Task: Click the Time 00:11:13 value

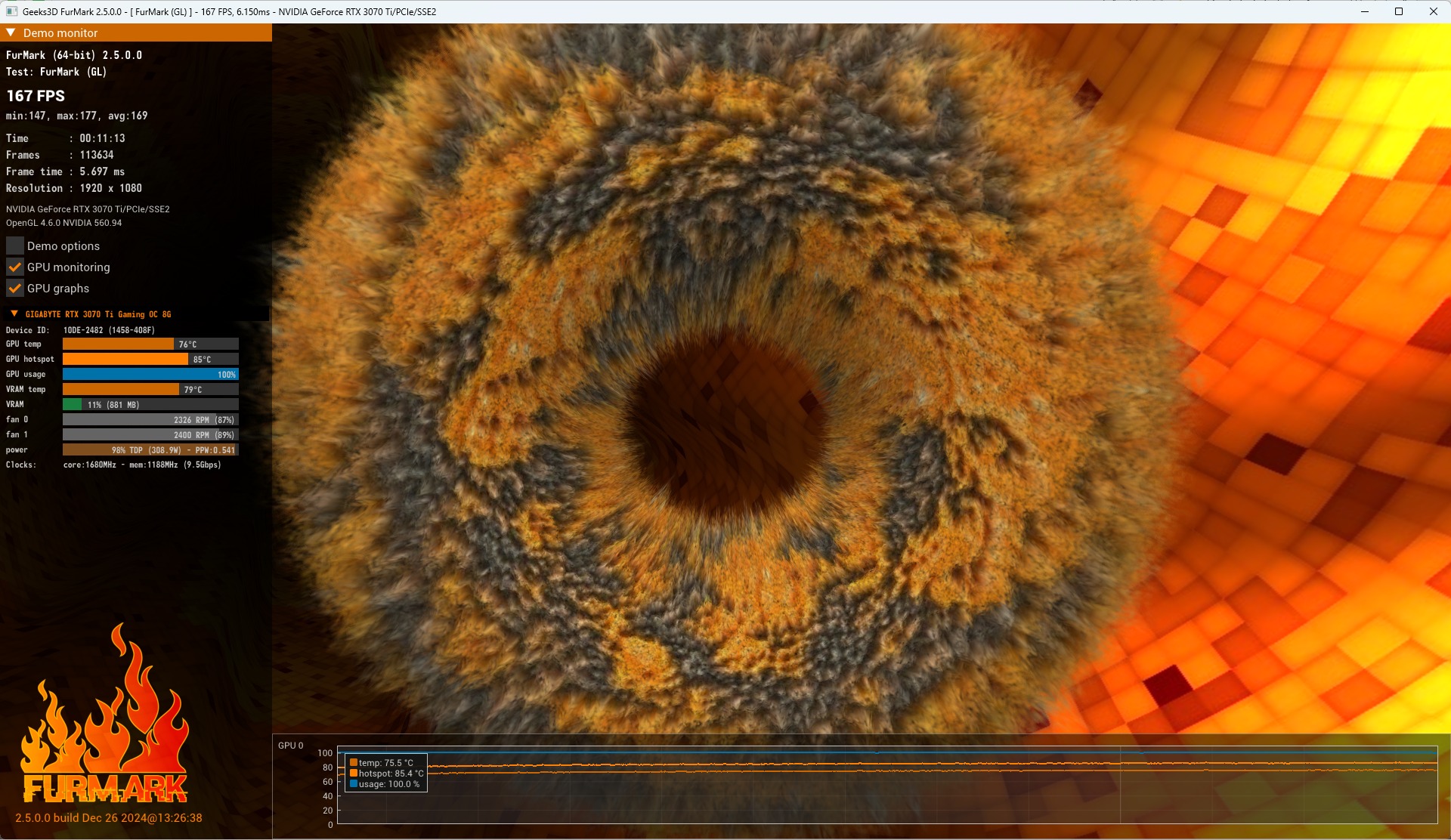Action: click(x=102, y=138)
